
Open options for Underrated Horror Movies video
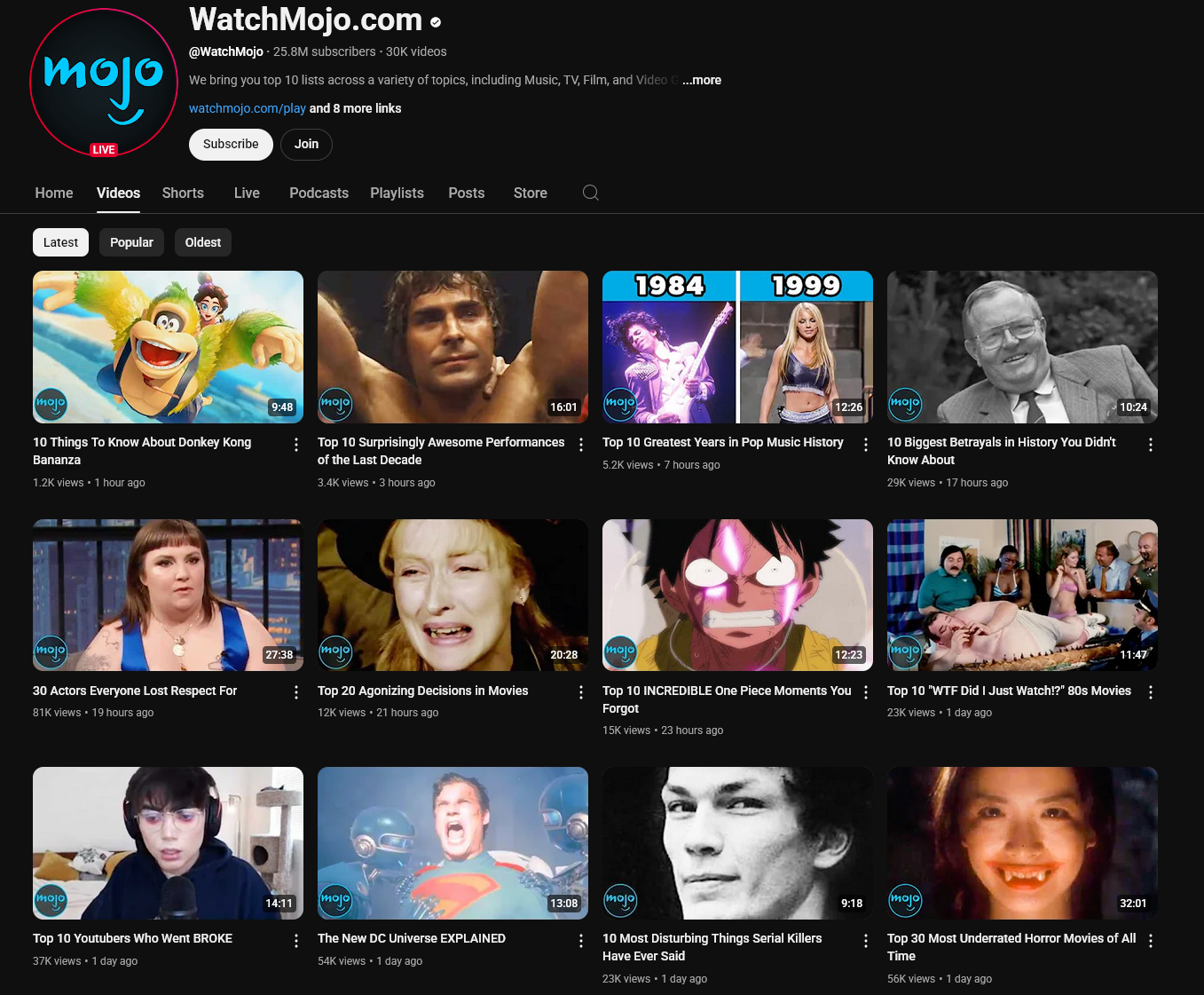point(1151,941)
